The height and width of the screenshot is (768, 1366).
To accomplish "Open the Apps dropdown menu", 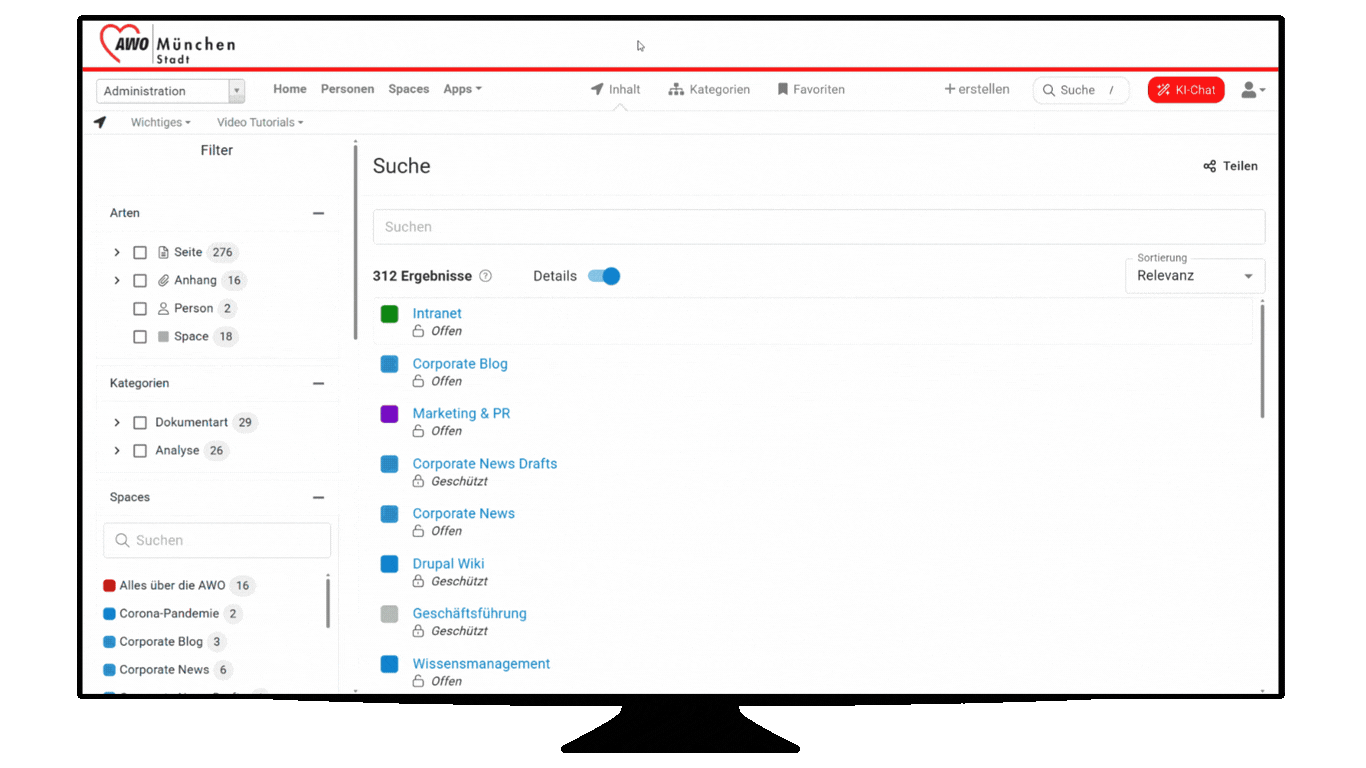I will (463, 89).
